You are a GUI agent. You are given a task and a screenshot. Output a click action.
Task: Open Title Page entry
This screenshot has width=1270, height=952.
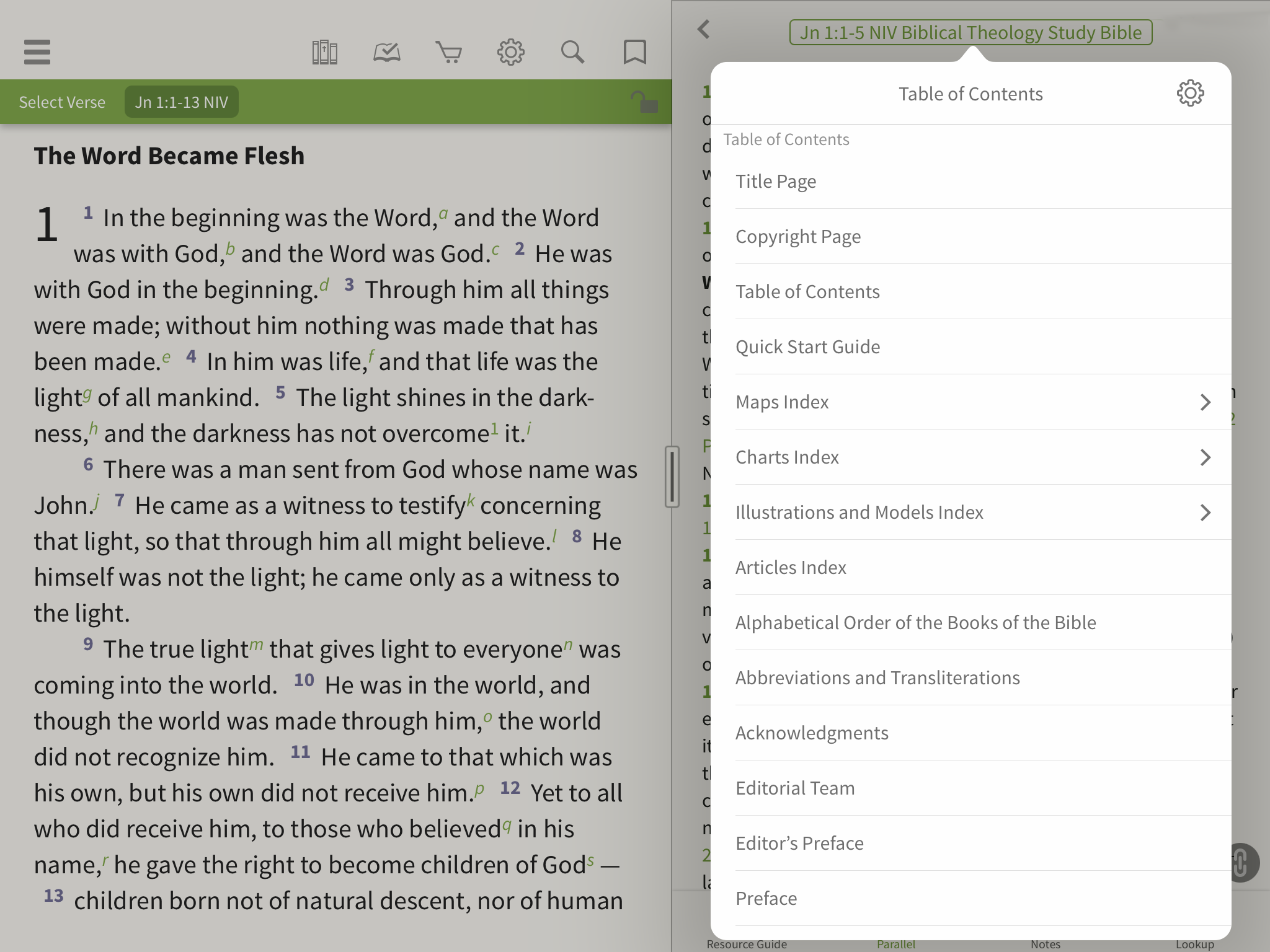tap(970, 182)
